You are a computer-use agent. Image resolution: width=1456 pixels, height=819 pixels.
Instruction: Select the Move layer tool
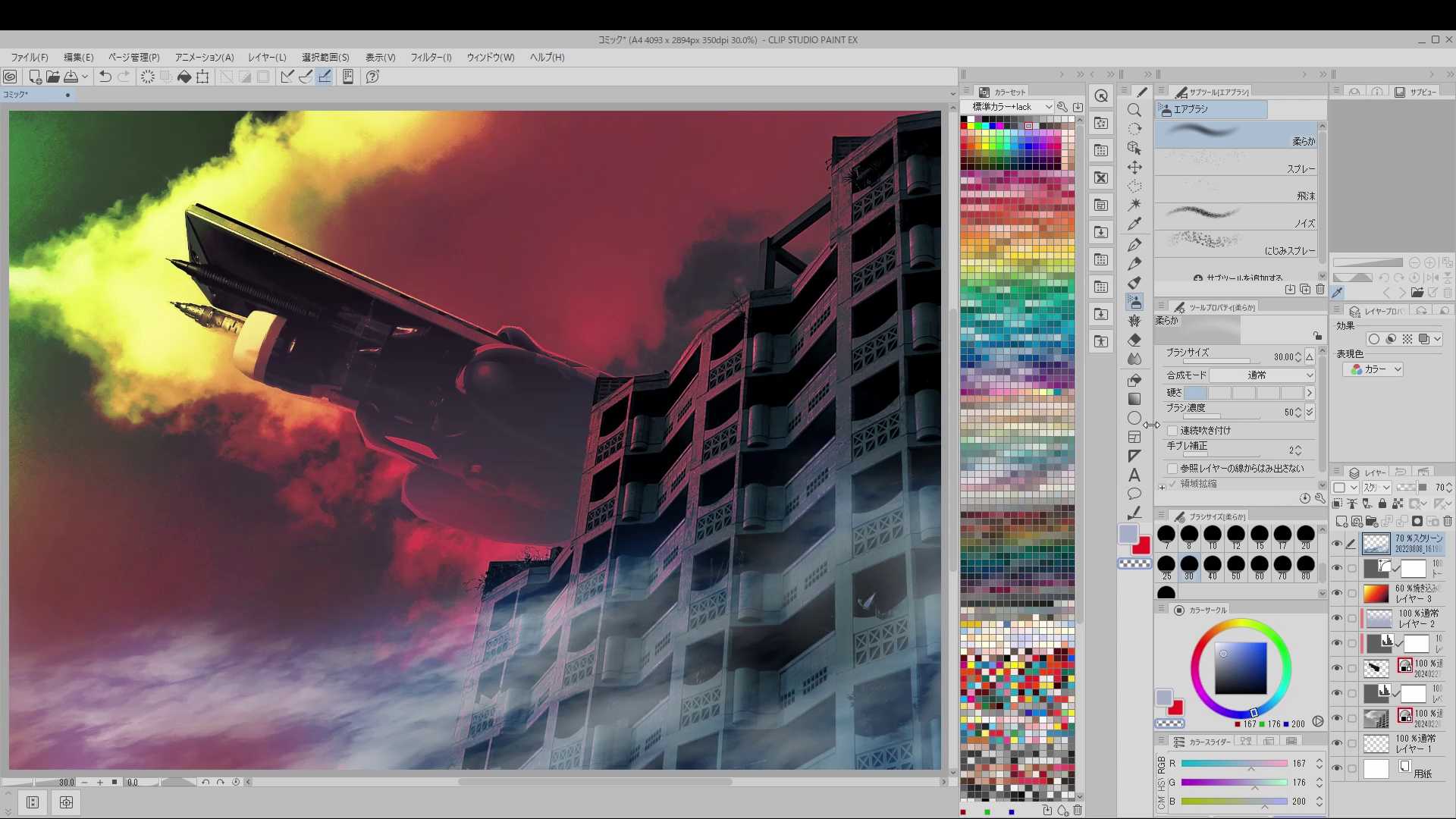point(1134,168)
